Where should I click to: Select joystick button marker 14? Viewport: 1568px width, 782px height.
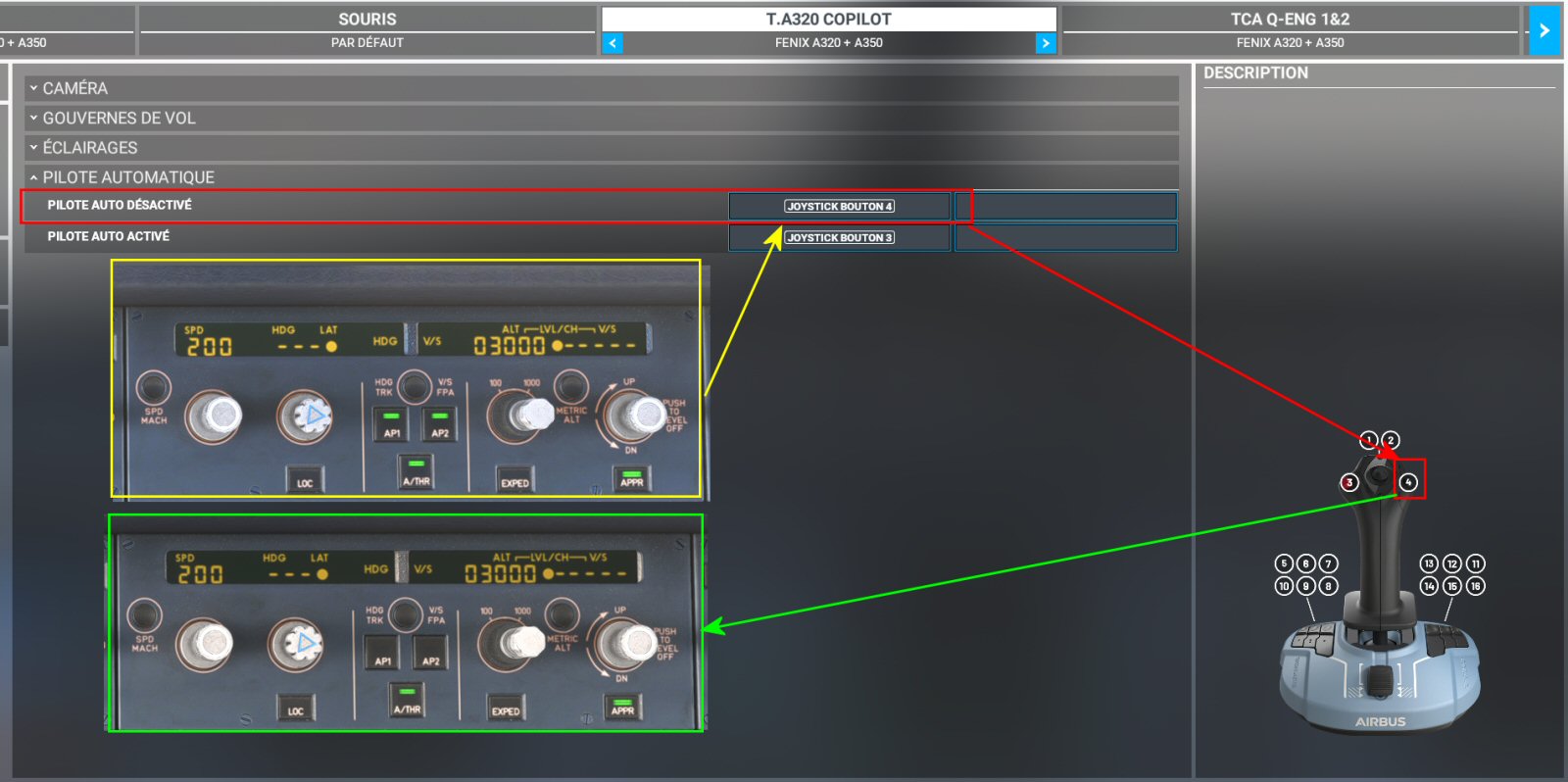1430,586
